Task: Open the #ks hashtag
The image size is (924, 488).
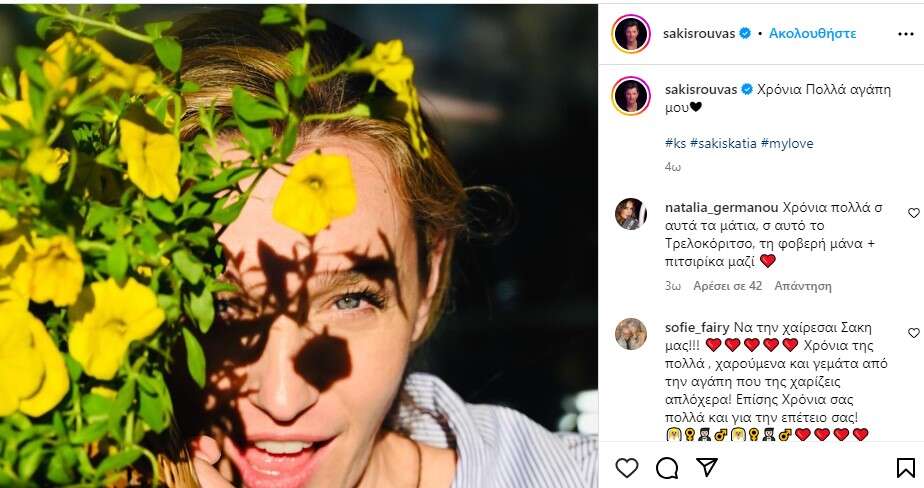Action: pos(674,143)
